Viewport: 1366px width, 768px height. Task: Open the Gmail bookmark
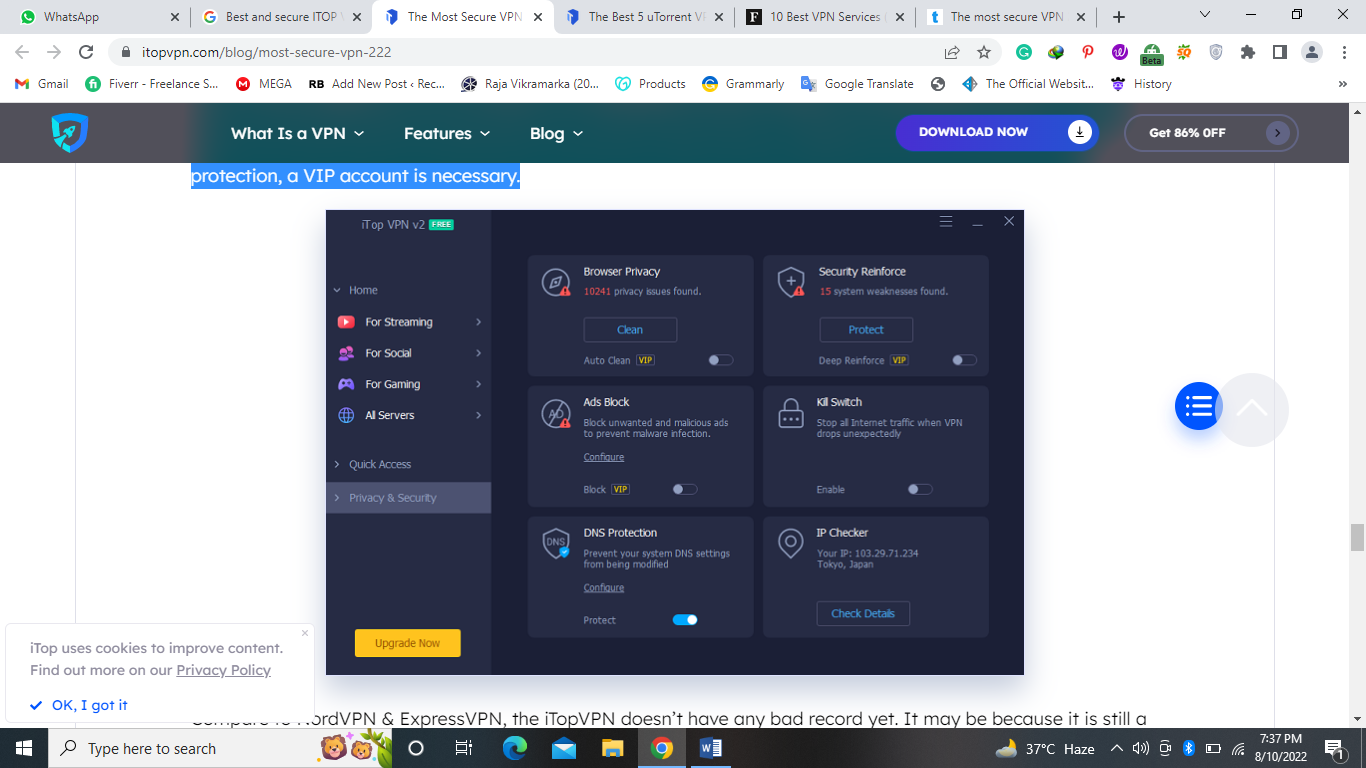[x=42, y=84]
